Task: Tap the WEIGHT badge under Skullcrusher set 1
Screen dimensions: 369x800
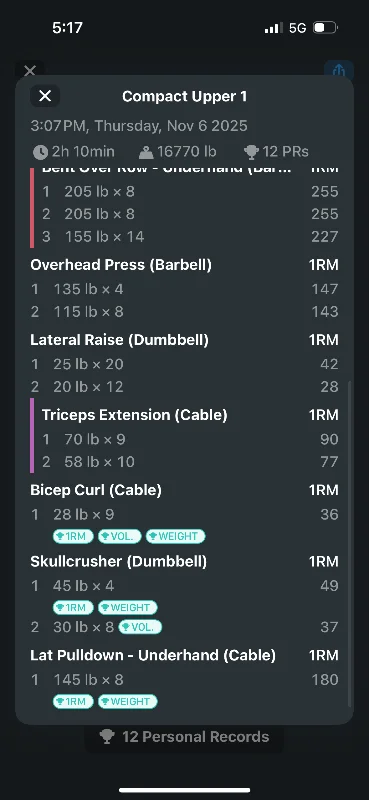Action: [x=128, y=608]
